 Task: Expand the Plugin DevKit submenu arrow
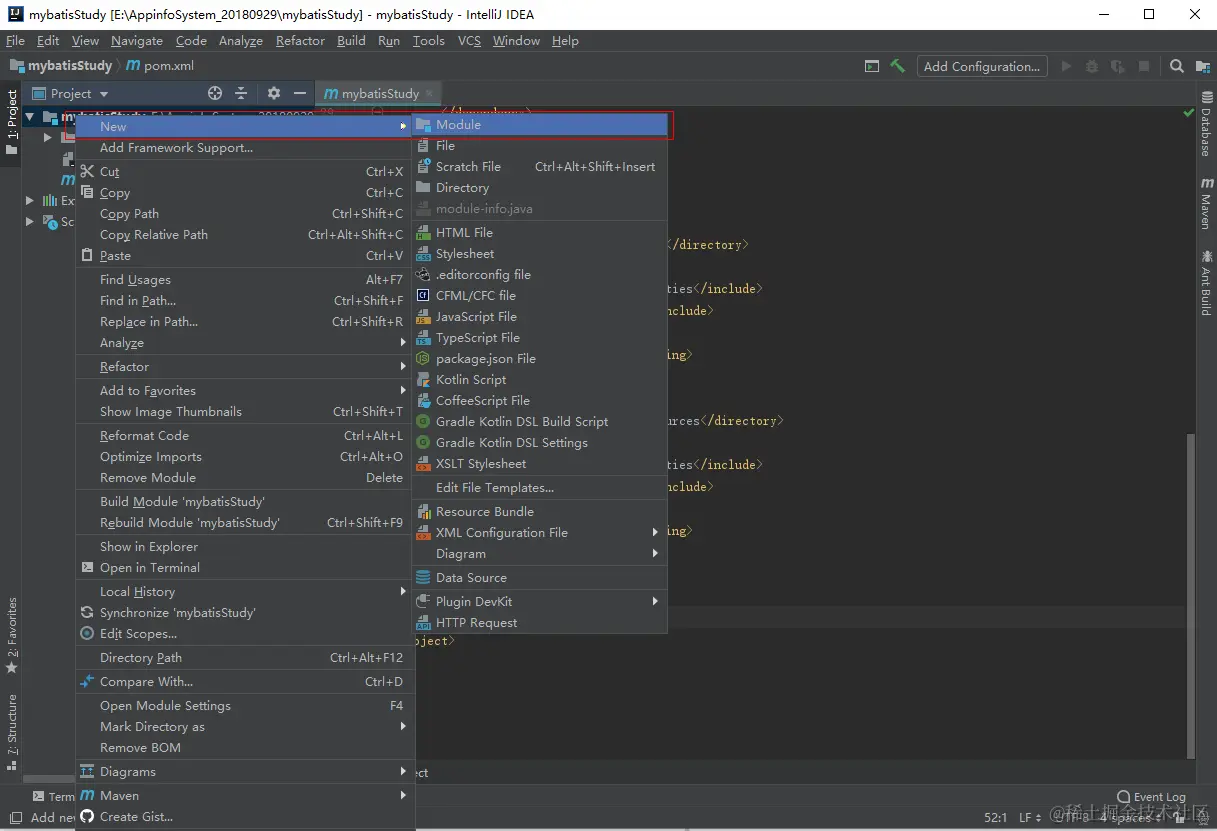coord(656,602)
